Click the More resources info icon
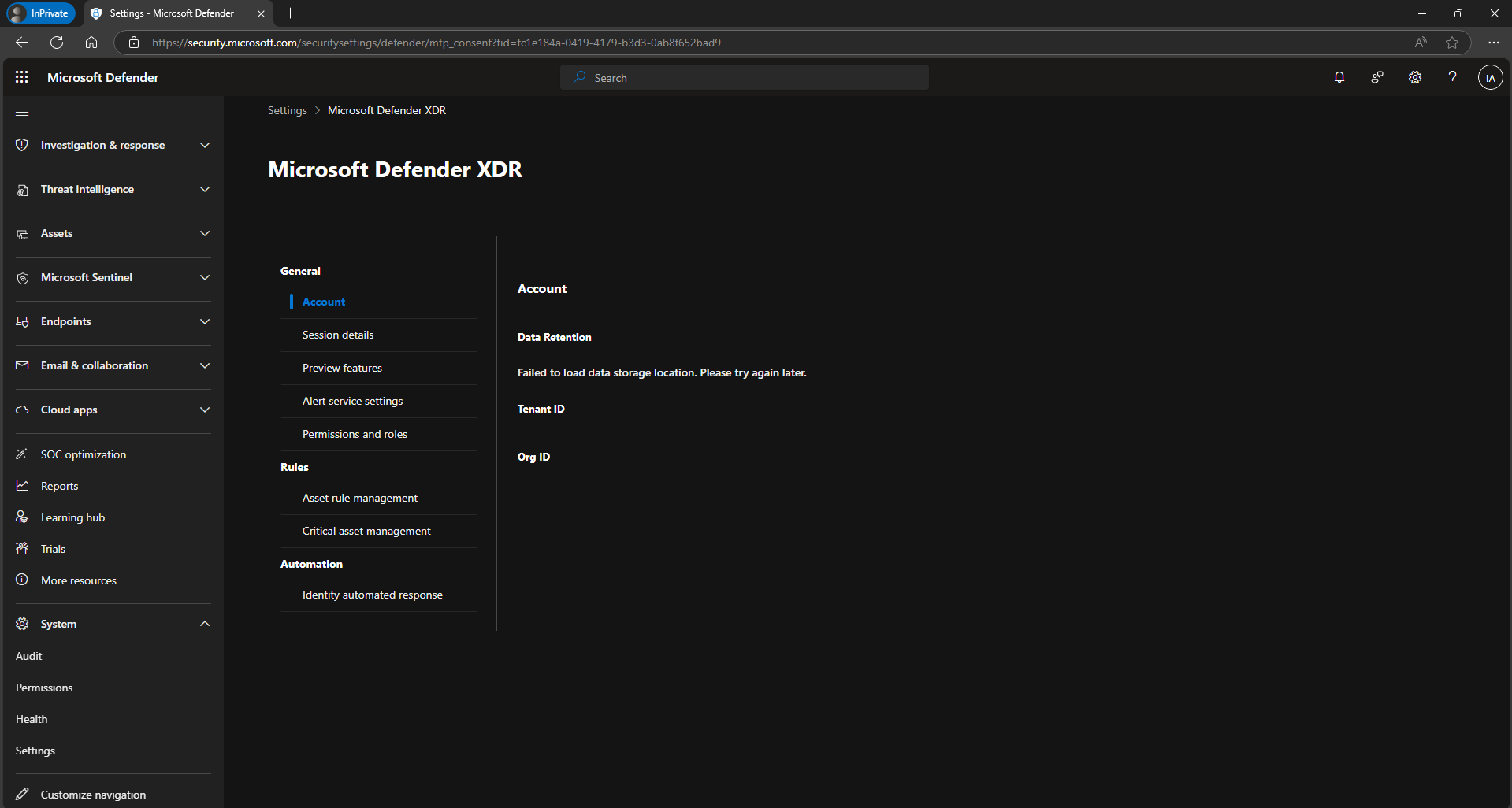 click(x=22, y=580)
